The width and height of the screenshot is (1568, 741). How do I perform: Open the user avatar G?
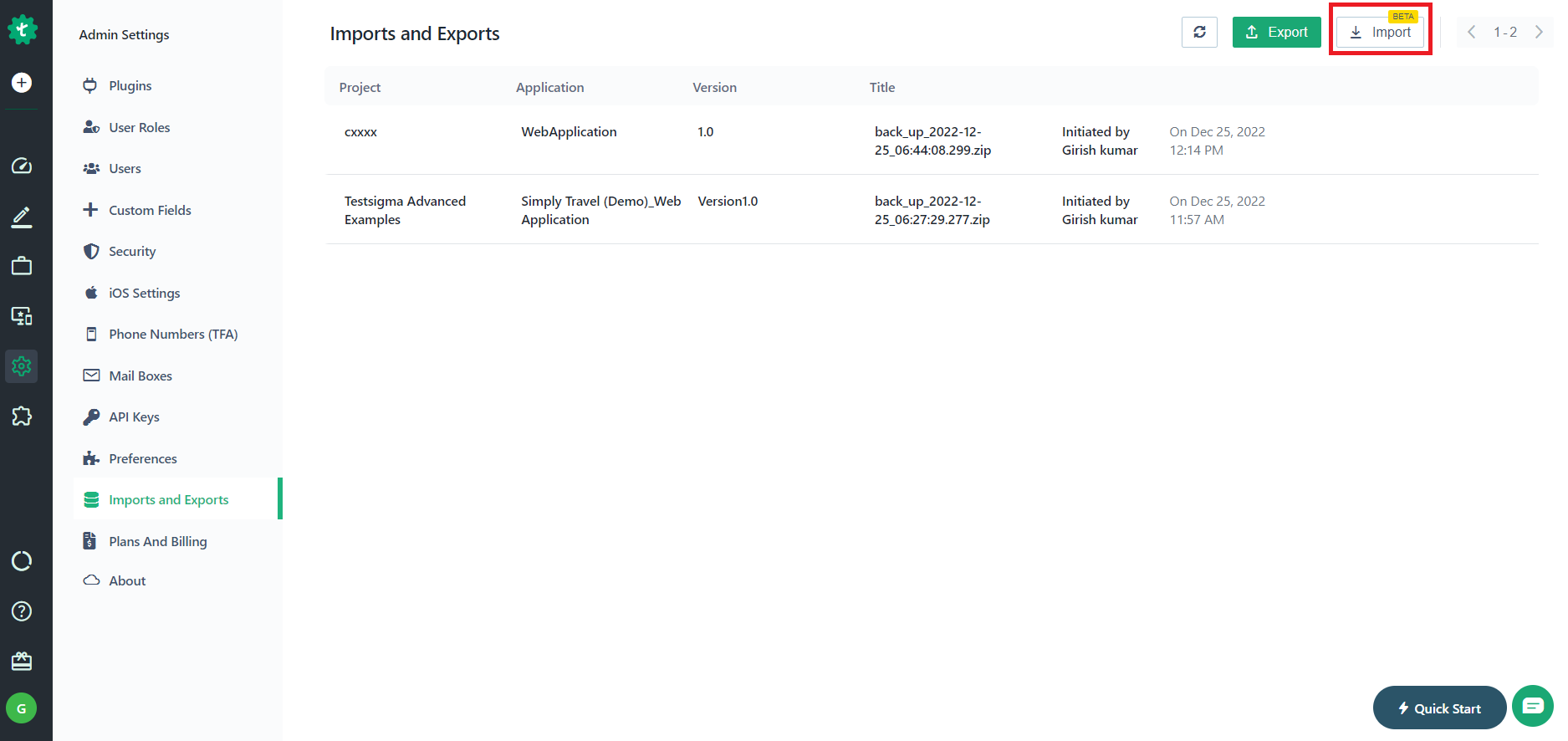point(22,708)
